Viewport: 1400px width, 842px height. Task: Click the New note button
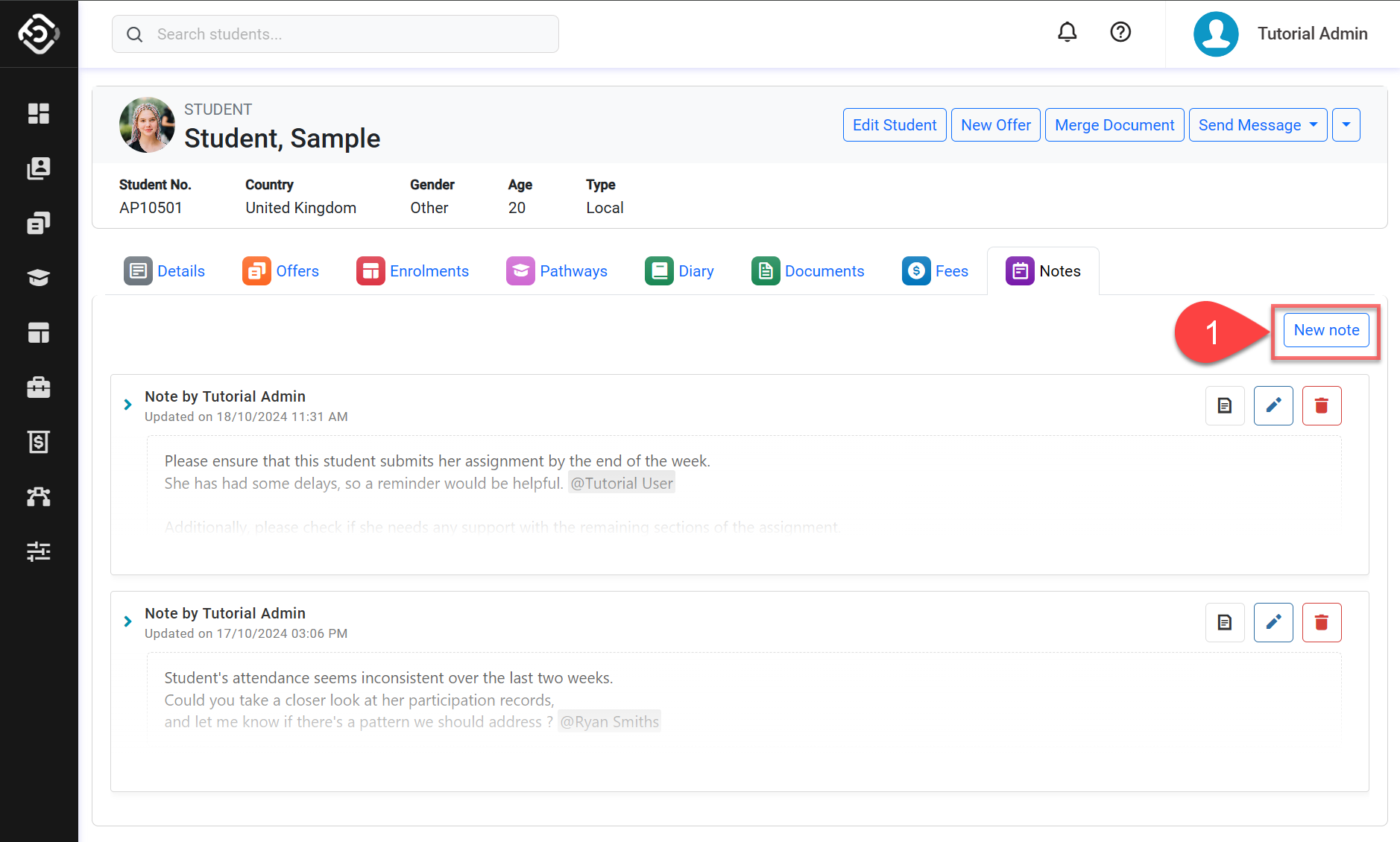tap(1325, 330)
